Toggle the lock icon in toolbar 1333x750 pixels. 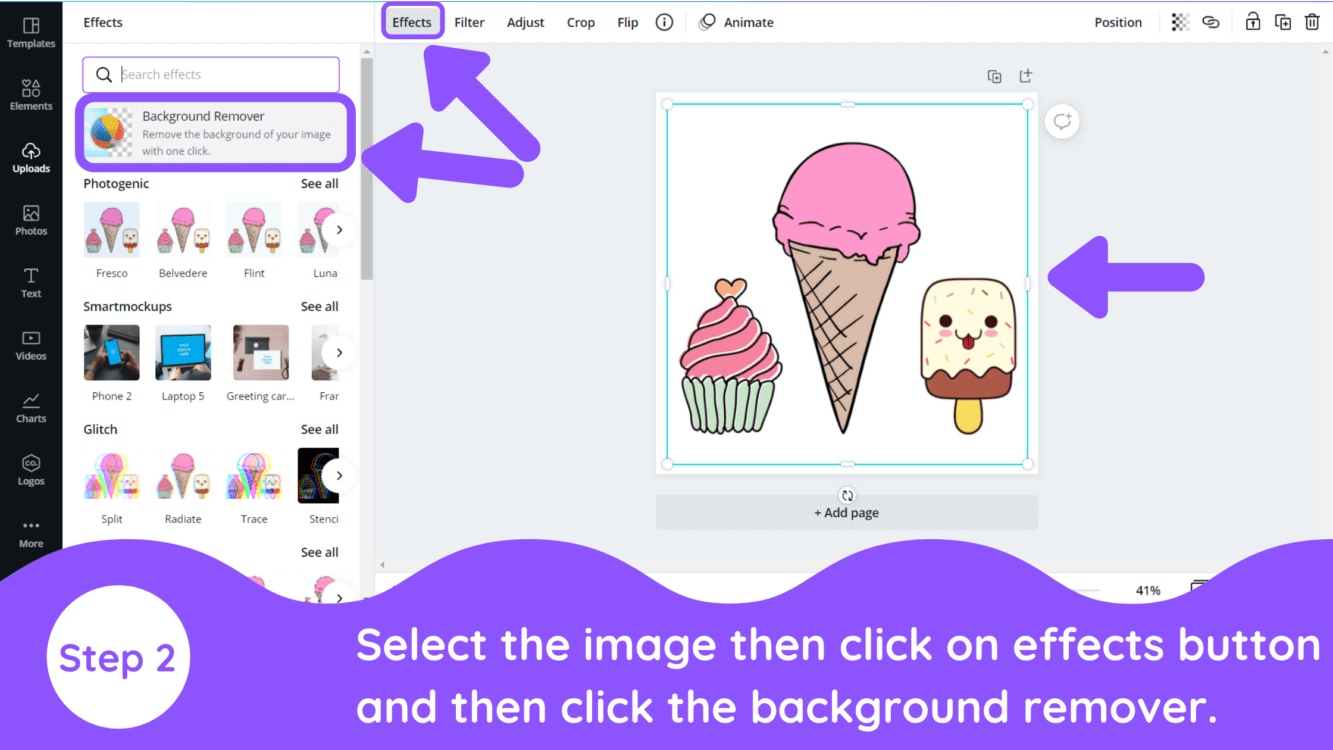[x=1252, y=22]
